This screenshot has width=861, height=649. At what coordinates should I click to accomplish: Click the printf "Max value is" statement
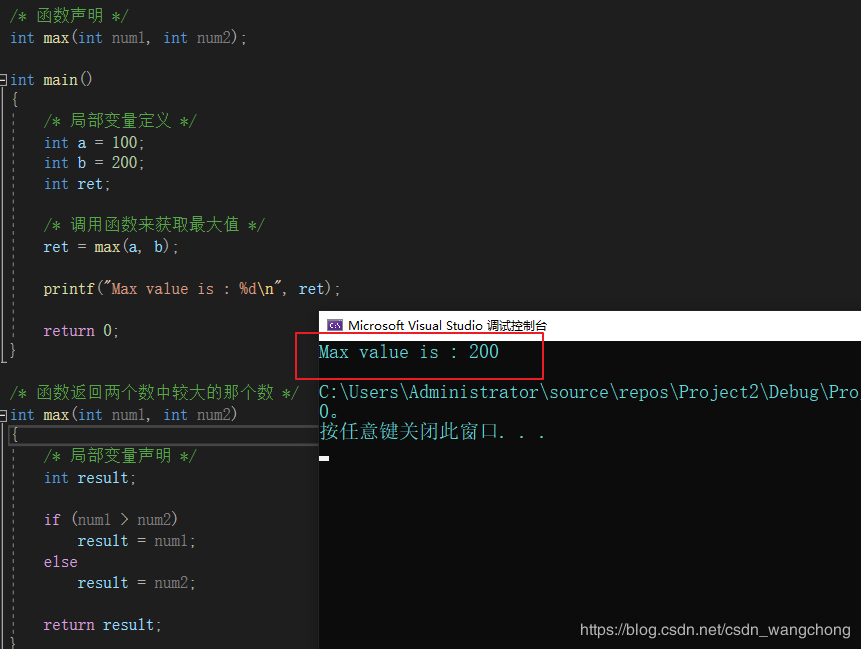192,289
